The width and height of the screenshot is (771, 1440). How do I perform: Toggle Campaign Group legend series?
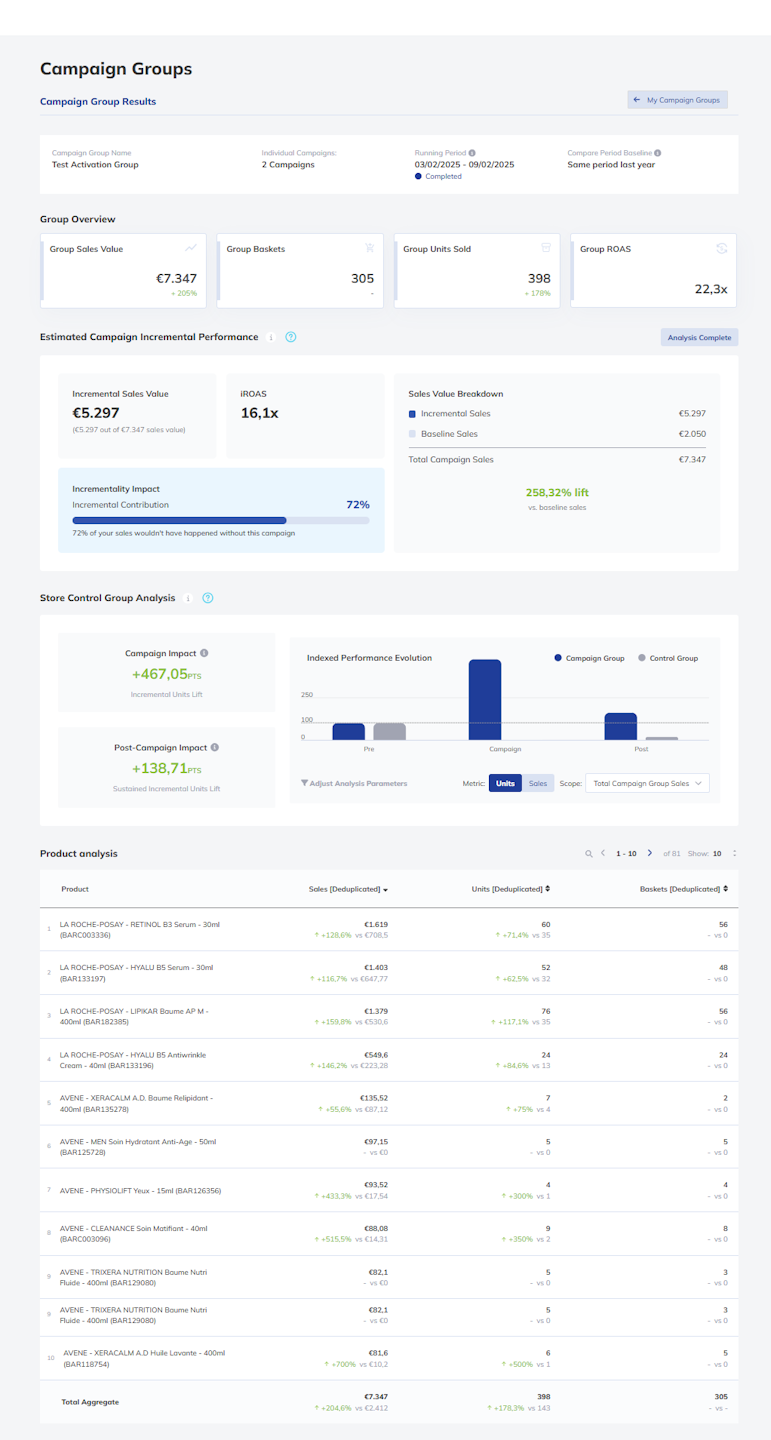(589, 658)
